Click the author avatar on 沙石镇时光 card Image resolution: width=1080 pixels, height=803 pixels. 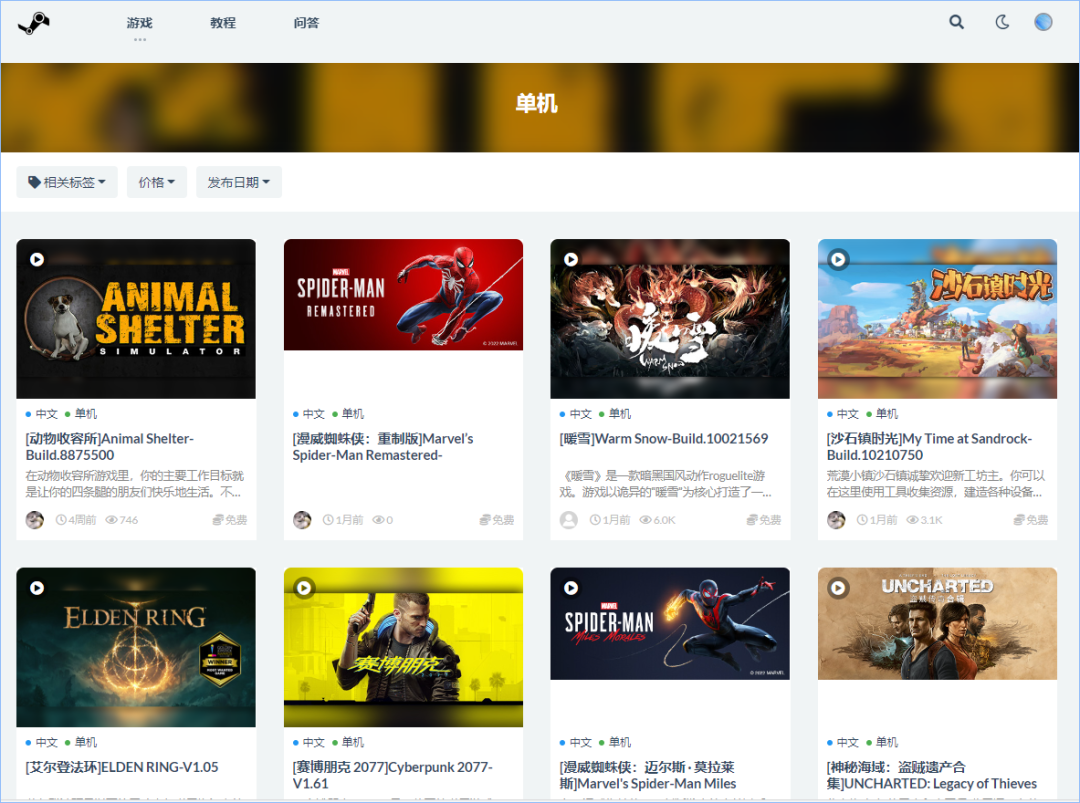836,520
